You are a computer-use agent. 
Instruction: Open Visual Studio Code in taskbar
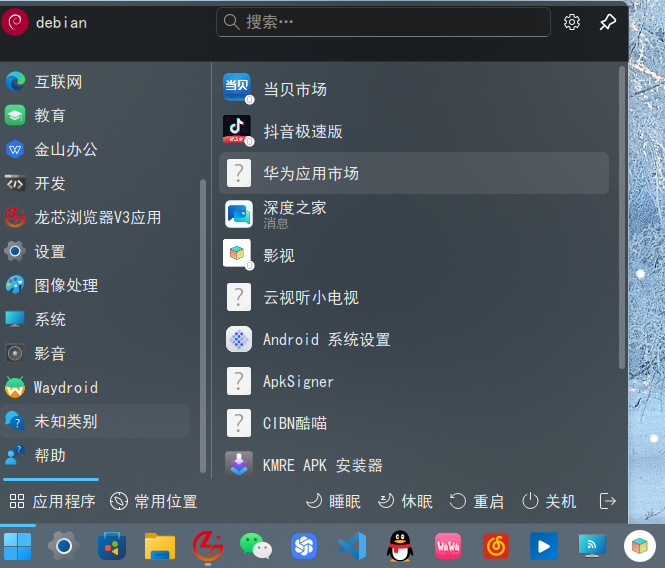click(352, 546)
